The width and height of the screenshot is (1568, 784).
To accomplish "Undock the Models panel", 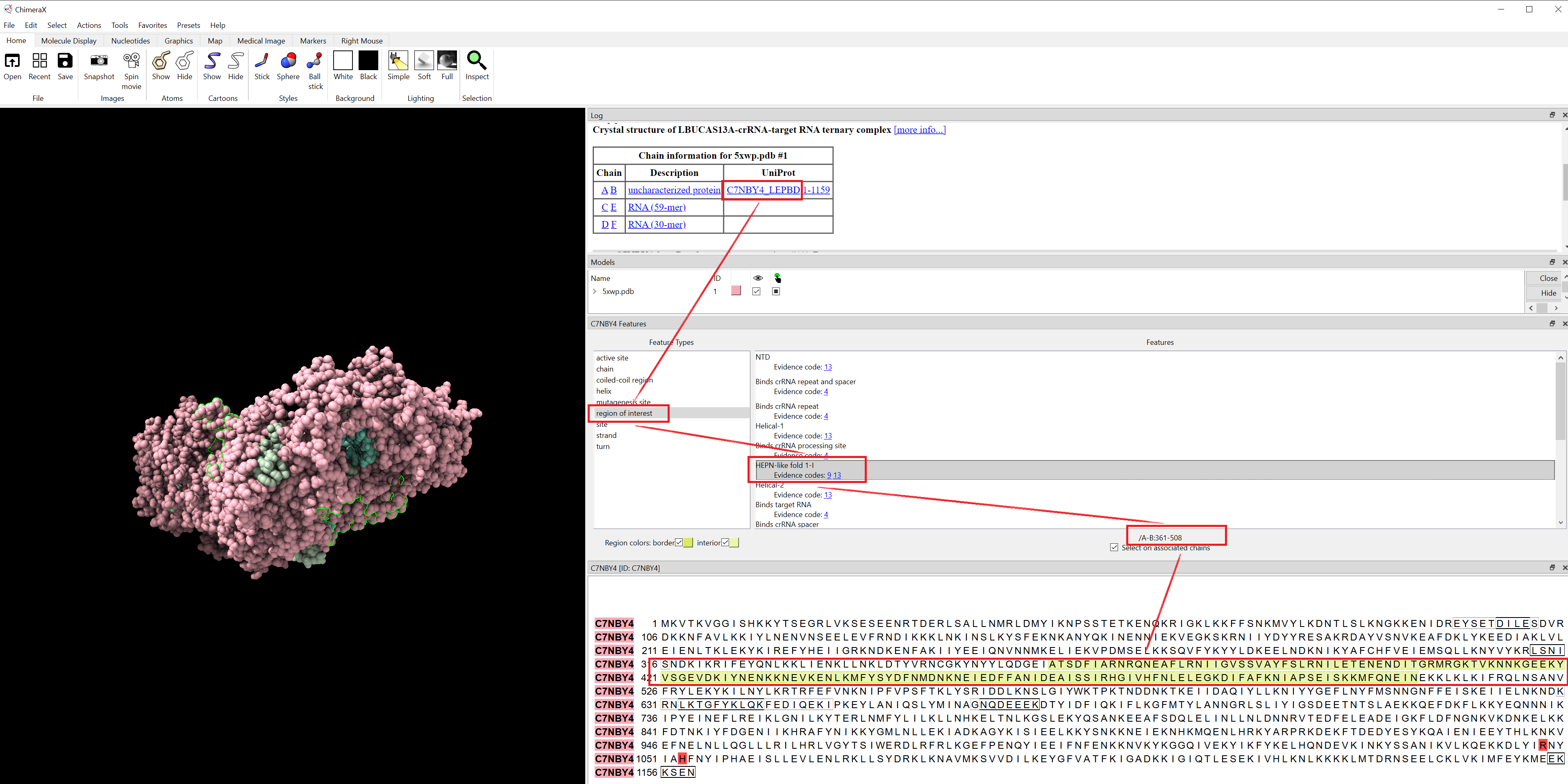I will pos(1552,262).
